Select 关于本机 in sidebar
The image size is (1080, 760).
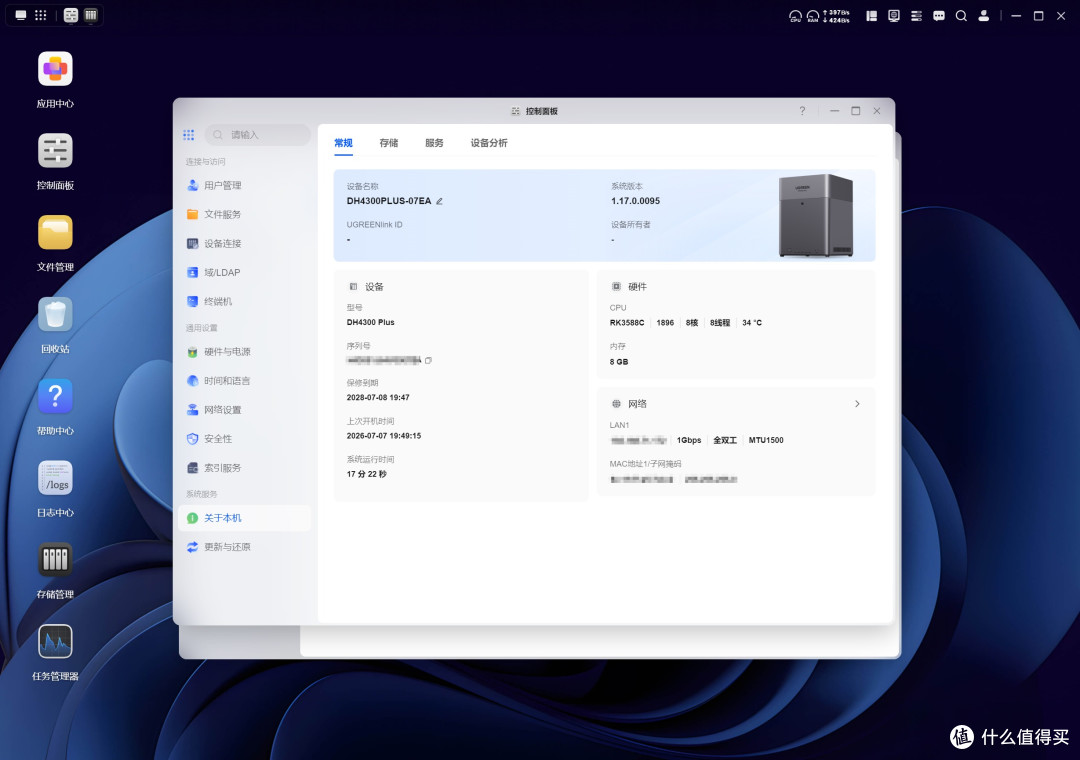244,518
